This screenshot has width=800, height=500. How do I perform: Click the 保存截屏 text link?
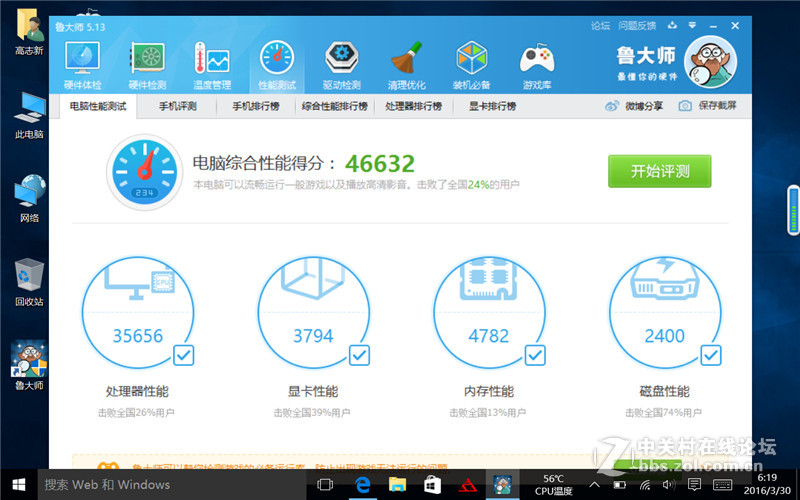pyautogui.click(x=718, y=106)
